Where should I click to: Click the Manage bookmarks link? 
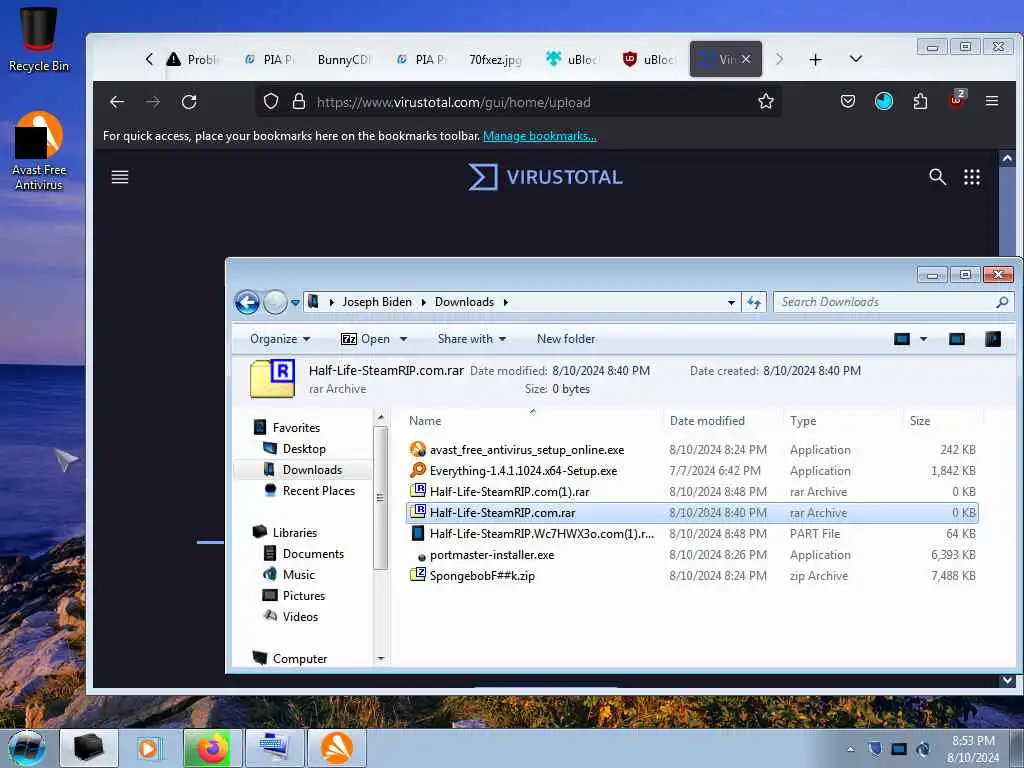[x=539, y=136]
